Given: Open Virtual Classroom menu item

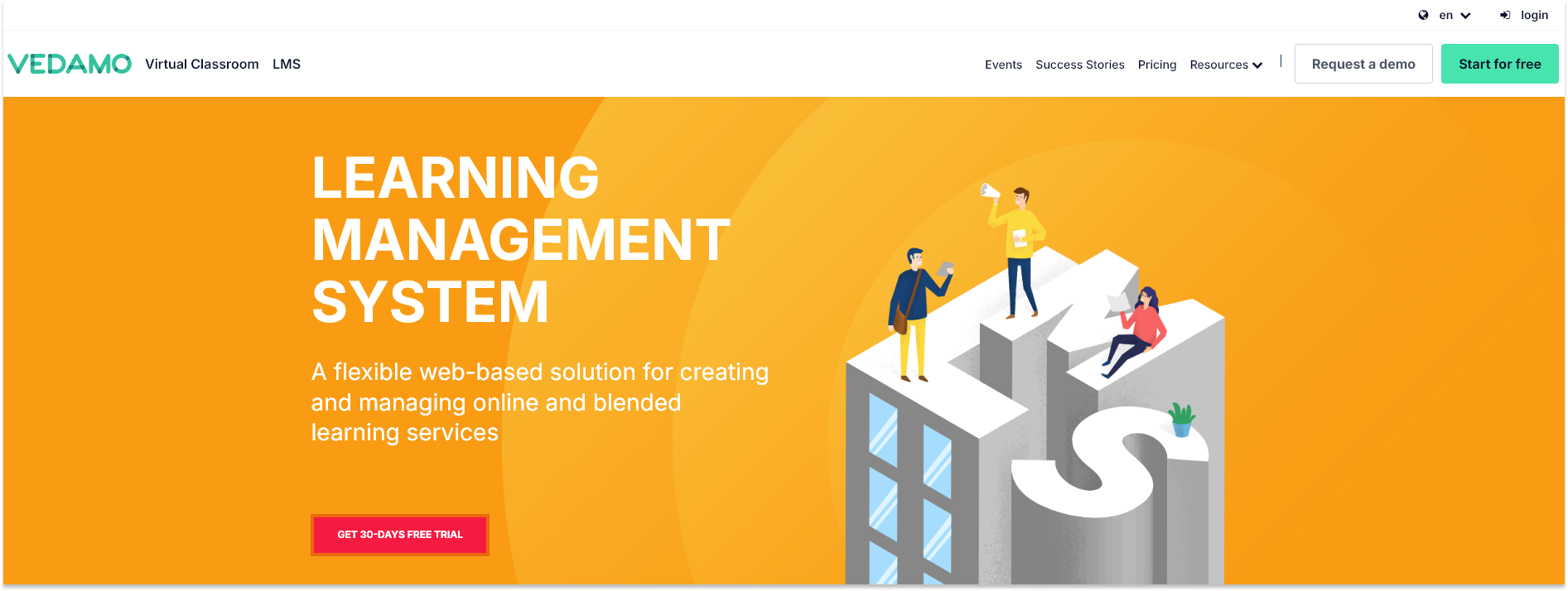Looking at the screenshot, I should tap(202, 64).
